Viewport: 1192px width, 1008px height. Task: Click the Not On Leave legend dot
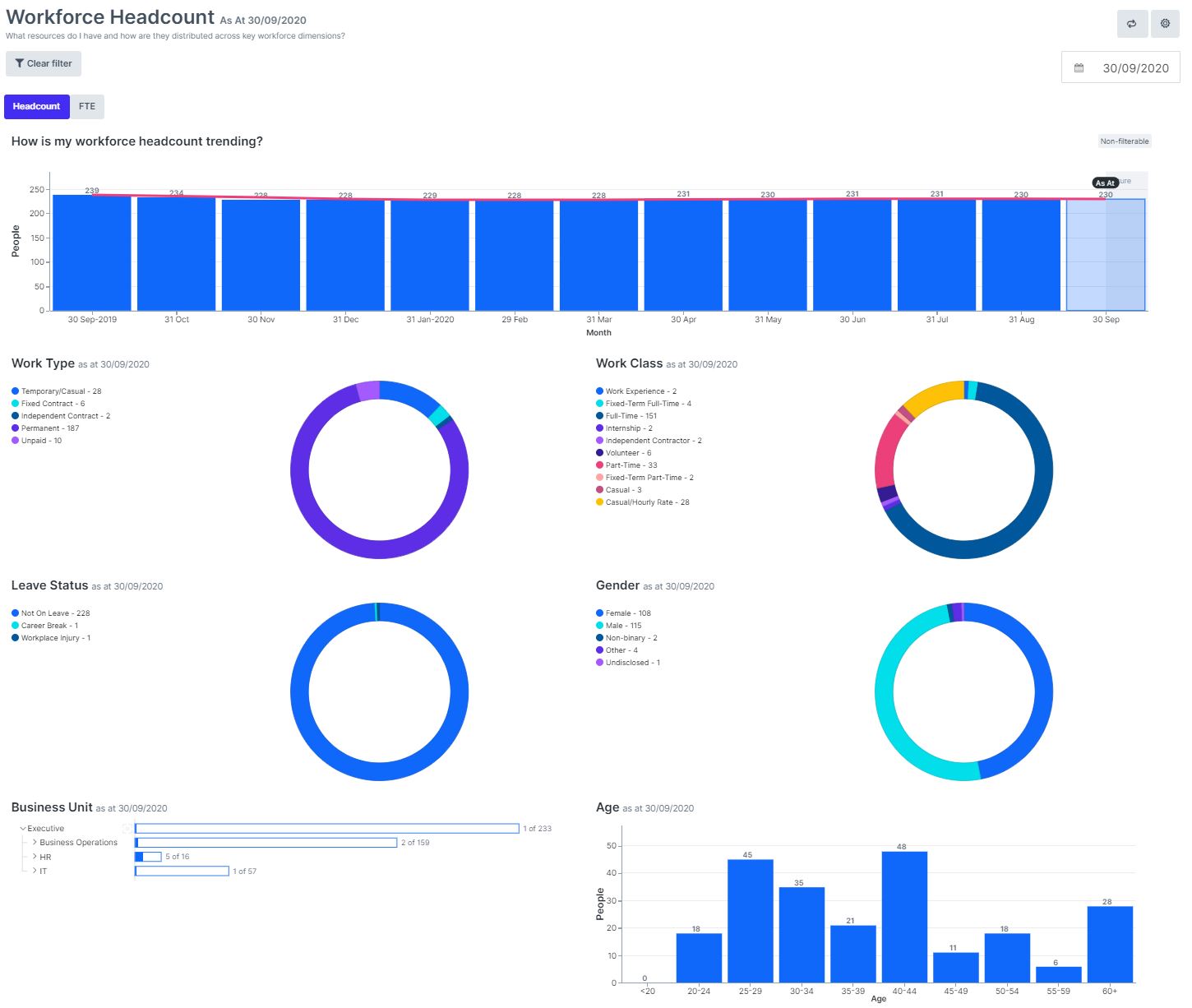pos(15,613)
